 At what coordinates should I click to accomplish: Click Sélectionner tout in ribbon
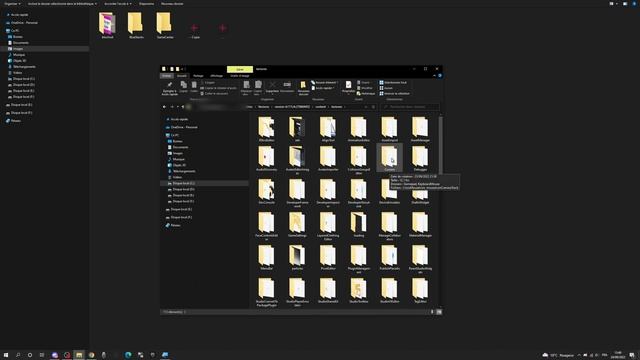pos(393,82)
